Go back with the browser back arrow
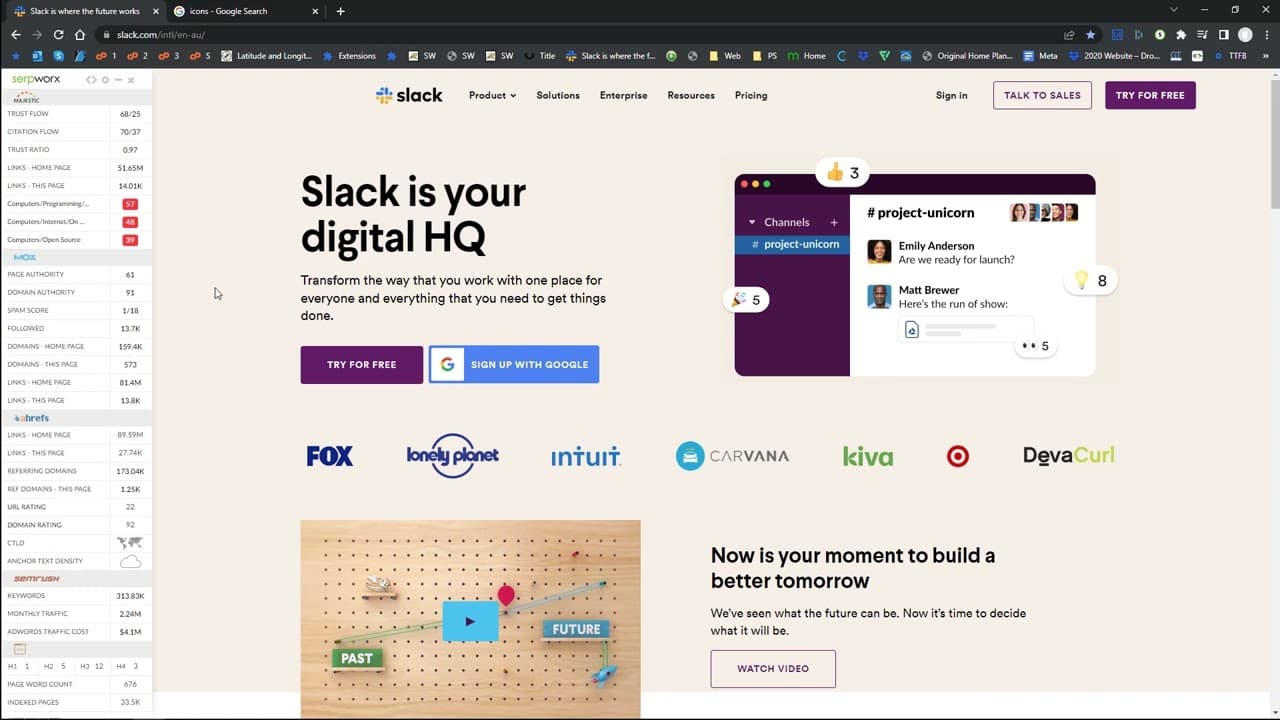The image size is (1280, 720). 15,34
